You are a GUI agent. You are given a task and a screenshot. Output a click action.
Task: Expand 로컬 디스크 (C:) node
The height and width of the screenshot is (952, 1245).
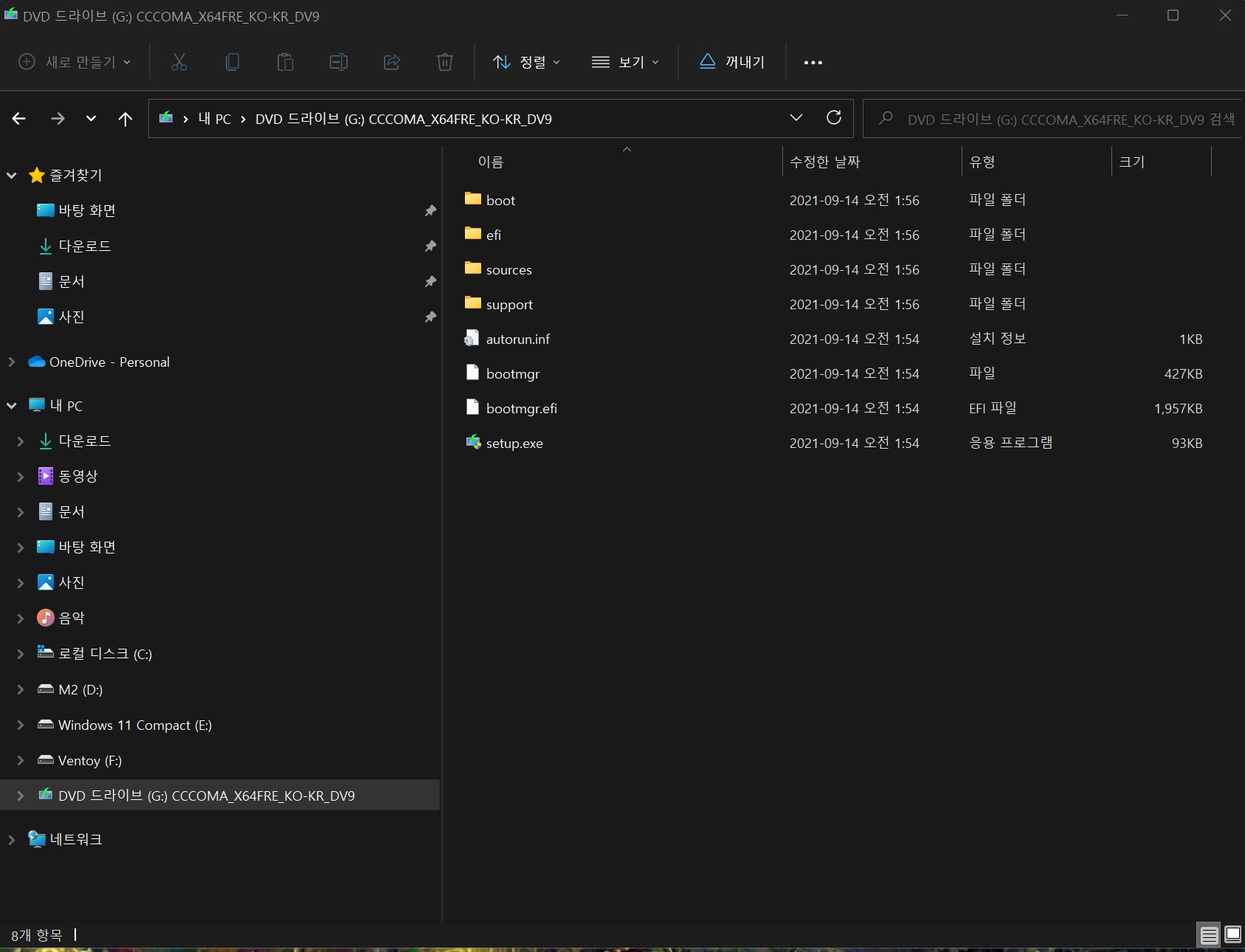point(21,653)
